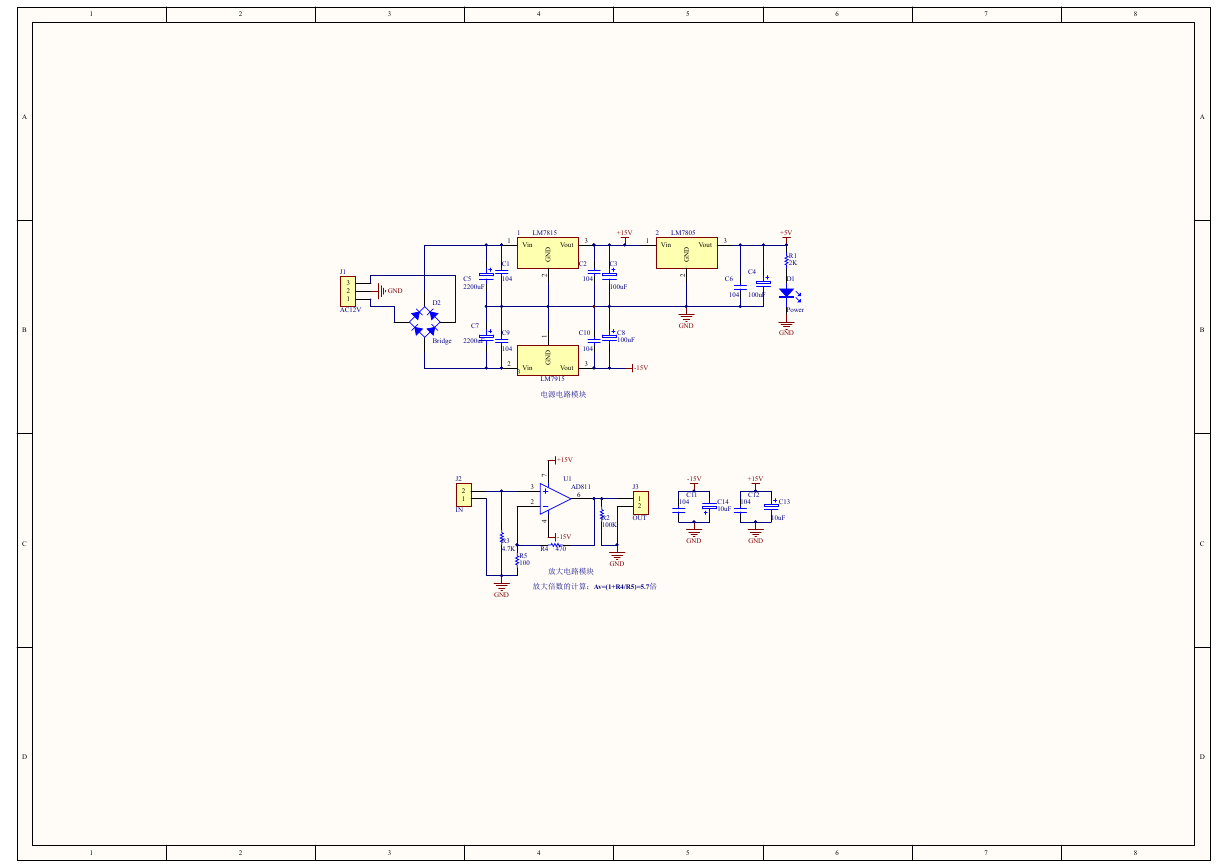Click the 'AD811' part label
Screen dimensions: 1228x868
pyautogui.click(x=581, y=487)
